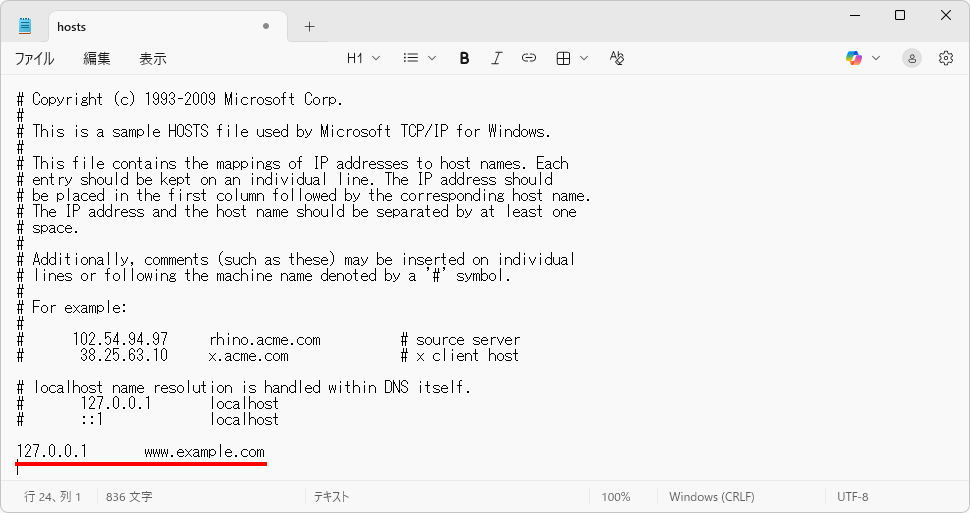970x513 pixels.
Task: Click the 行 24、列 1 status entry
Action: [52, 496]
